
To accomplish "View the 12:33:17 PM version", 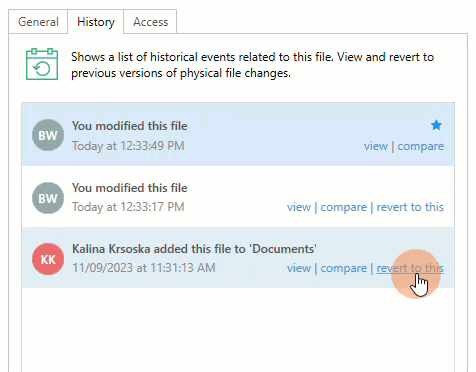I will point(299,207).
